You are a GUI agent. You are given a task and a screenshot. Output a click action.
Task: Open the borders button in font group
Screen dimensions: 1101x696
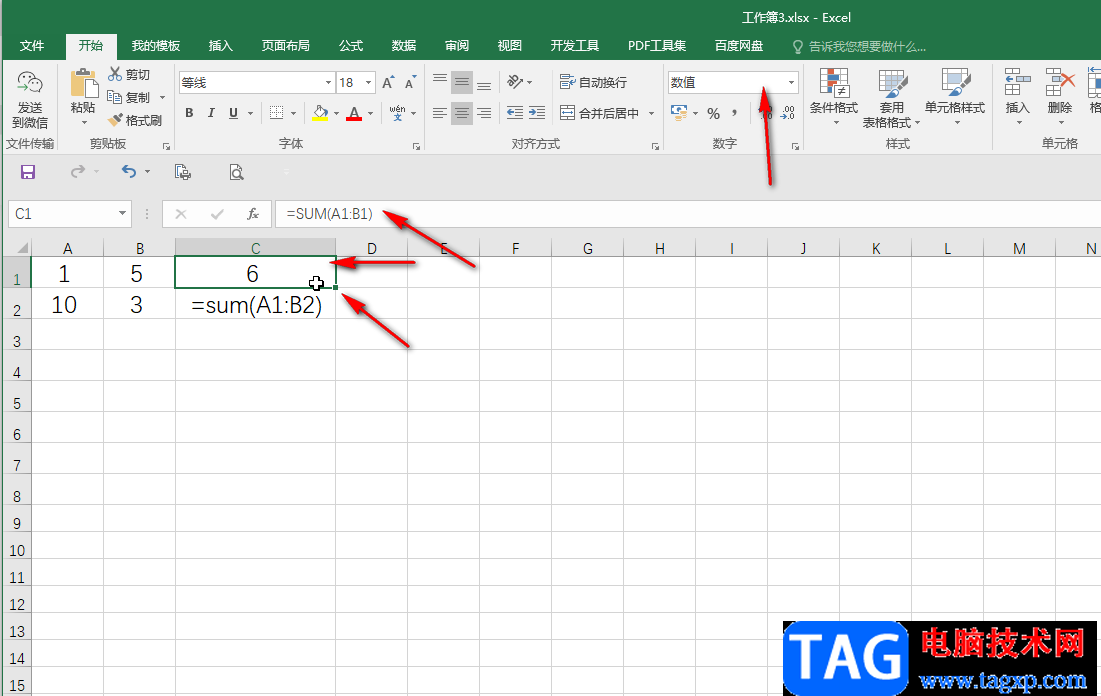pyautogui.click(x=277, y=113)
